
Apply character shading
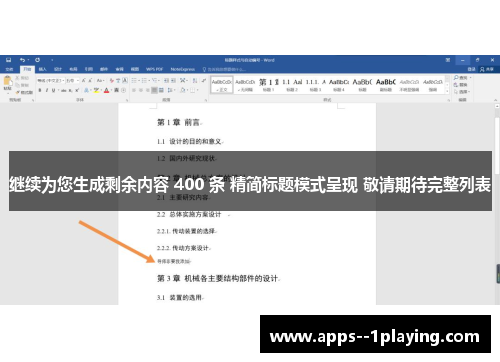[117, 90]
